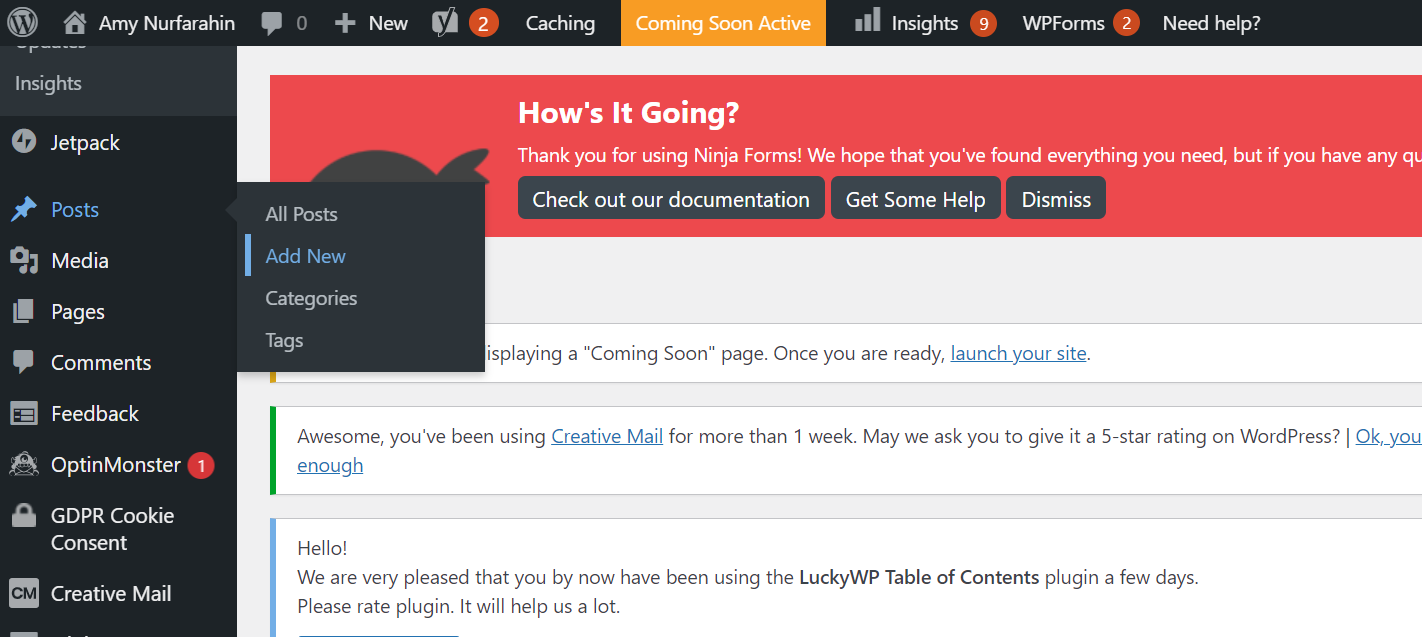Click the Yoast notification badge showing 2

pos(483,23)
